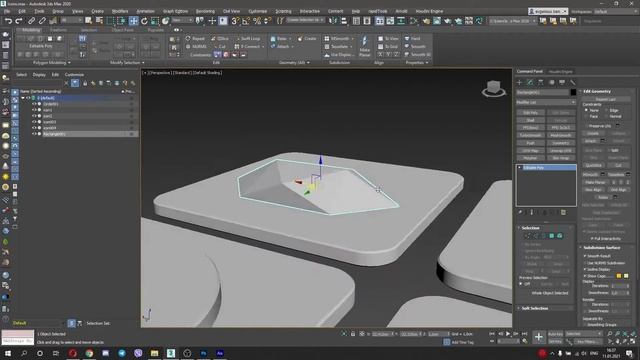The height and width of the screenshot is (360, 640).
Task: Collapse the 0 (default) layer tree
Action: point(23,98)
